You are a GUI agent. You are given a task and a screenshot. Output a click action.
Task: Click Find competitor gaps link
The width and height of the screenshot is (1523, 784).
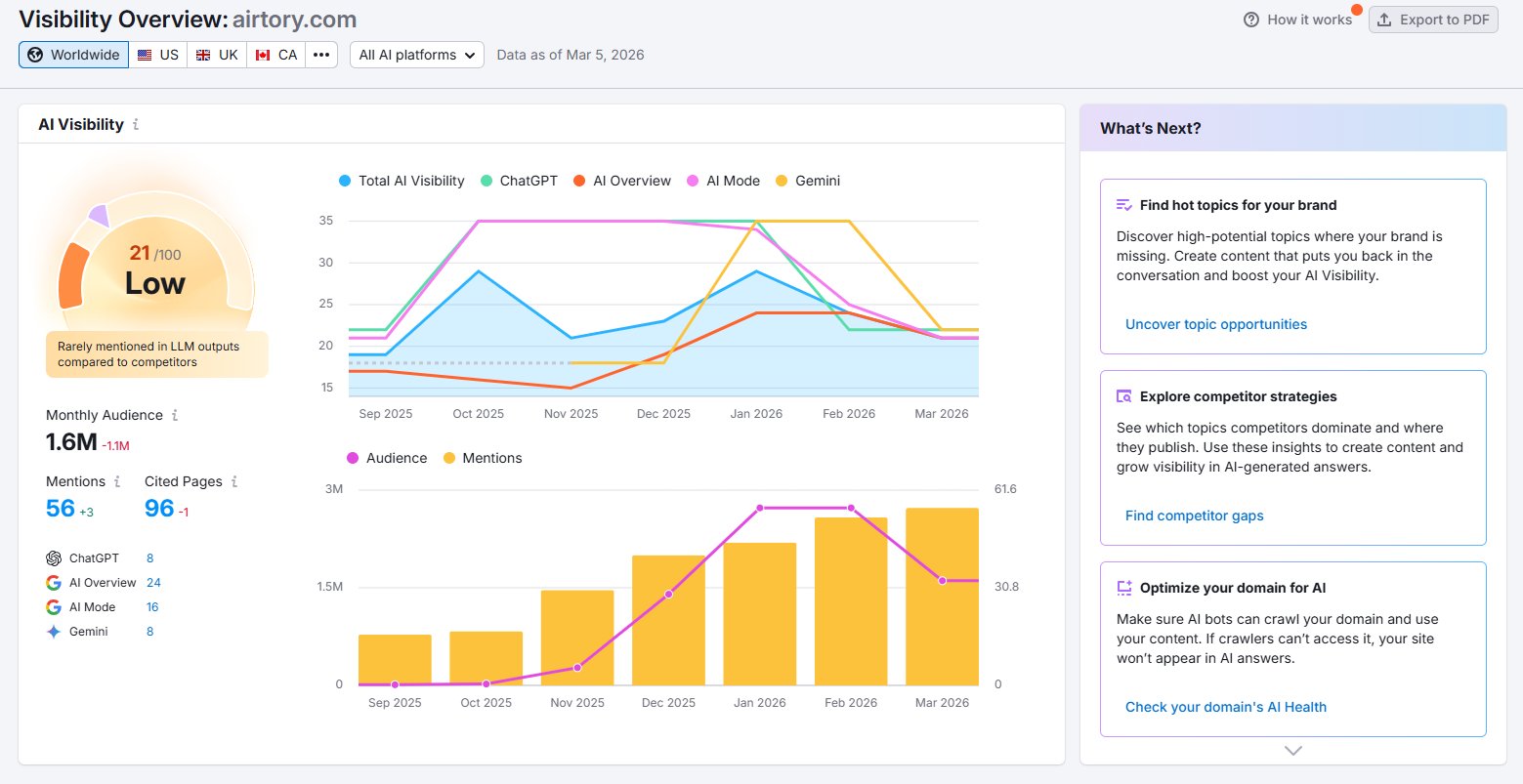coord(1194,516)
